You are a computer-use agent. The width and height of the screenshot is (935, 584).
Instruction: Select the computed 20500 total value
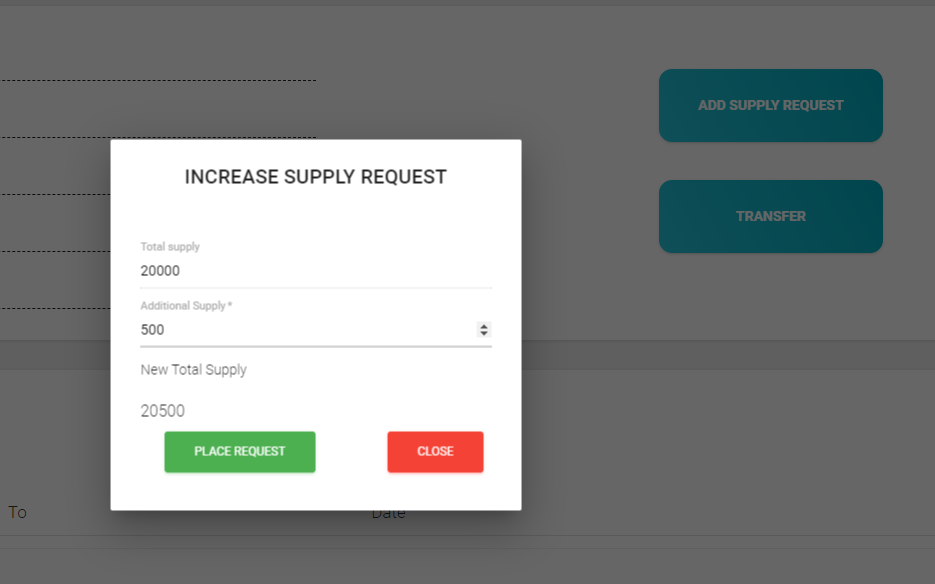(162, 411)
